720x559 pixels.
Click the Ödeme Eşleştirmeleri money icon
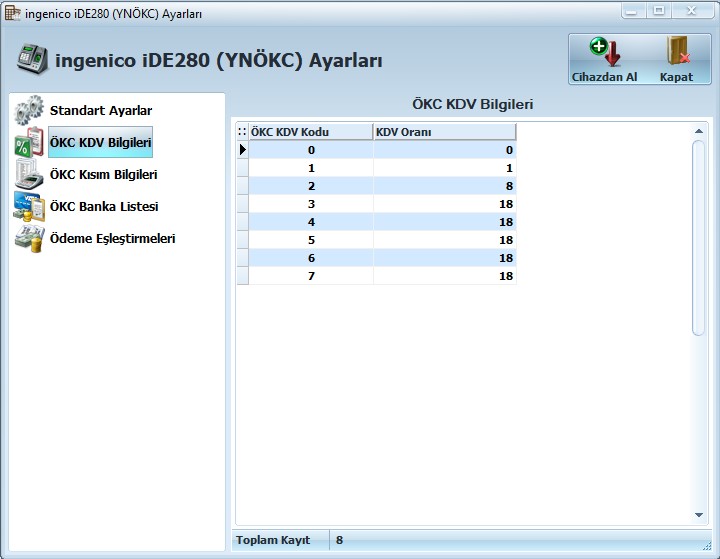(29, 238)
